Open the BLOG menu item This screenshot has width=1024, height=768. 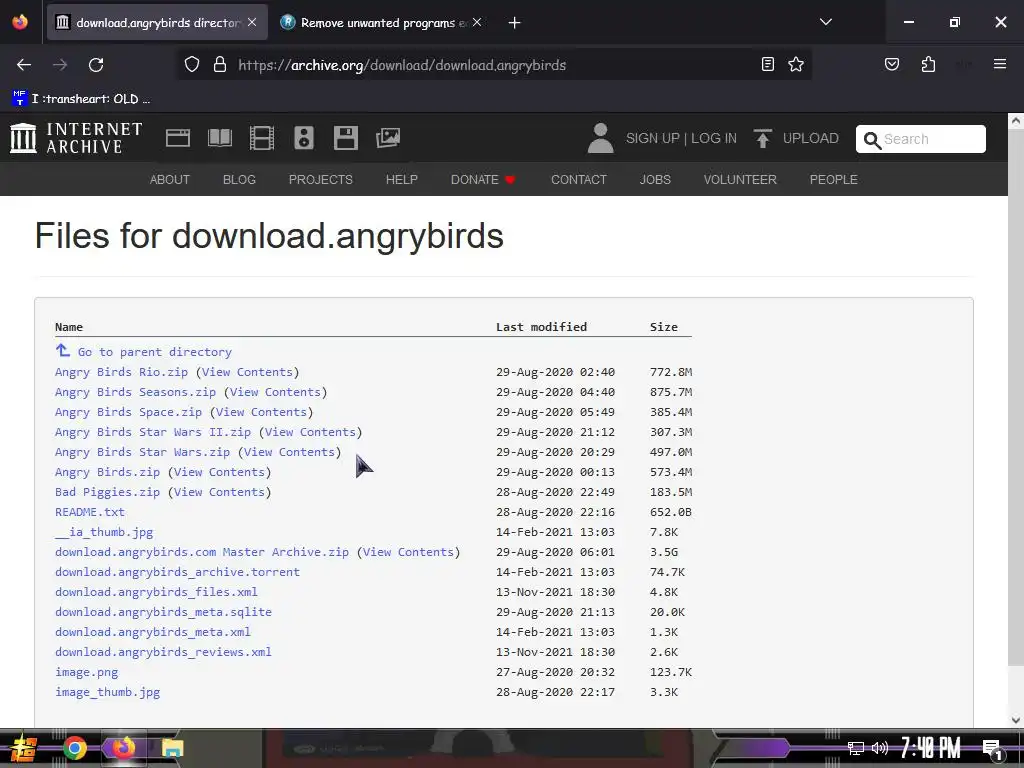coord(239,180)
